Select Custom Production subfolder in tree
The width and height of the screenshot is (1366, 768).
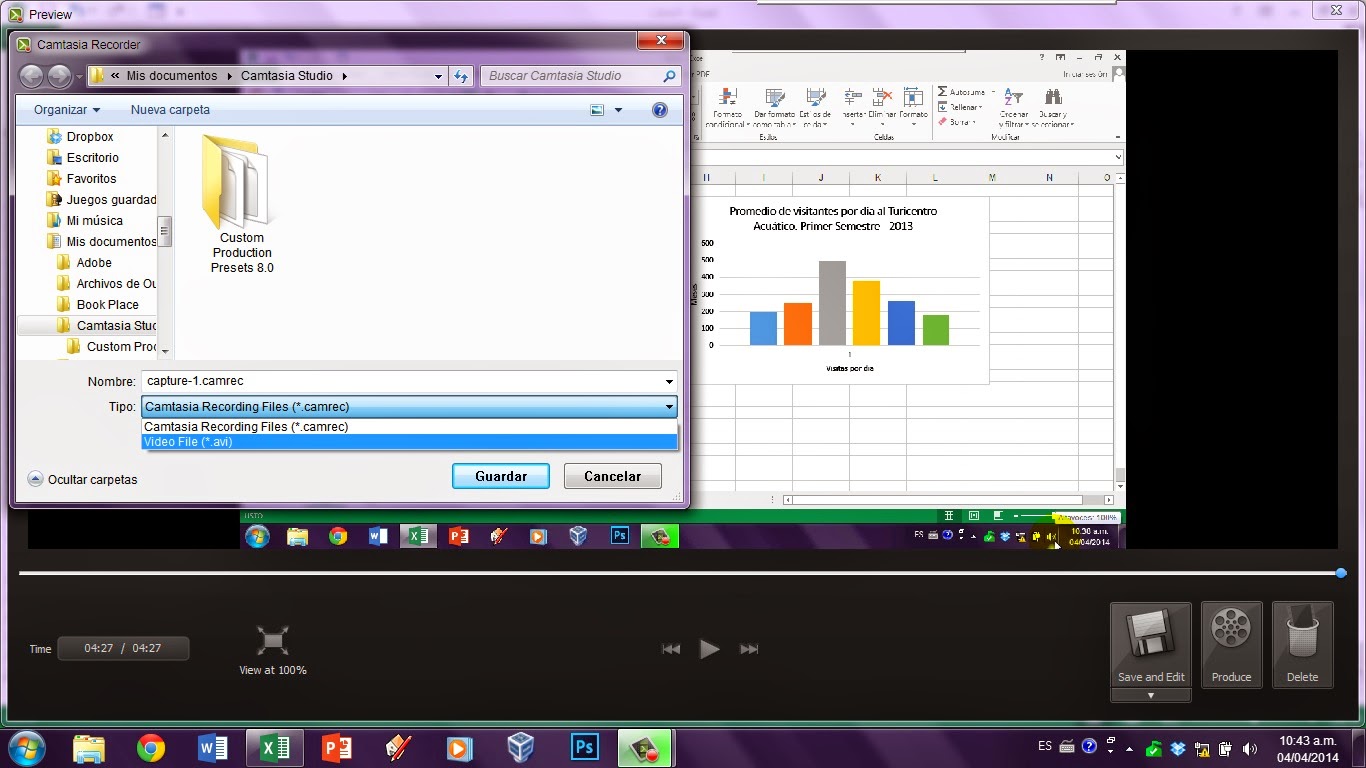pos(112,347)
